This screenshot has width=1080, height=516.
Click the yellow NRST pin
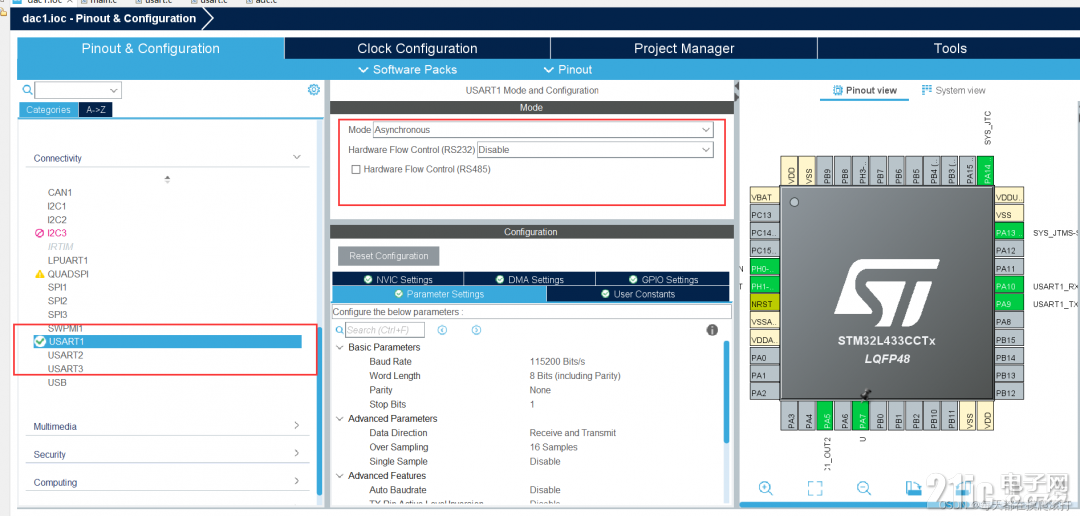click(765, 304)
